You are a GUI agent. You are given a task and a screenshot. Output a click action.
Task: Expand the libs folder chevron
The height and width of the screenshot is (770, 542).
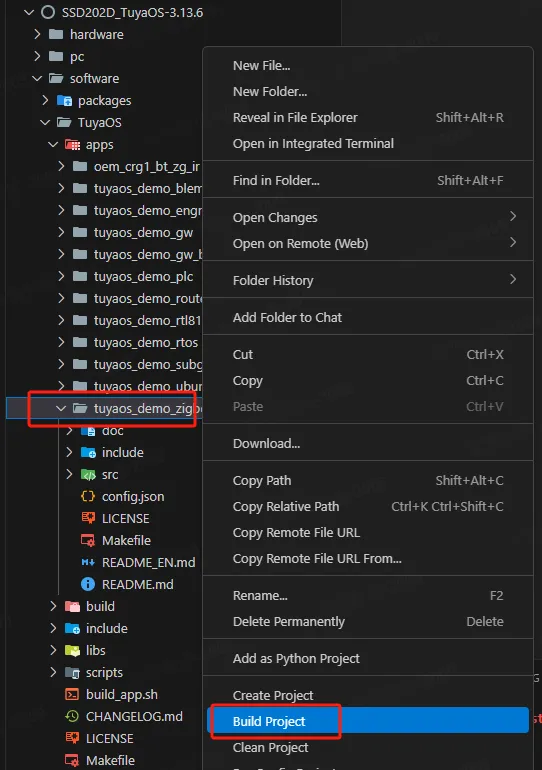tap(53, 650)
